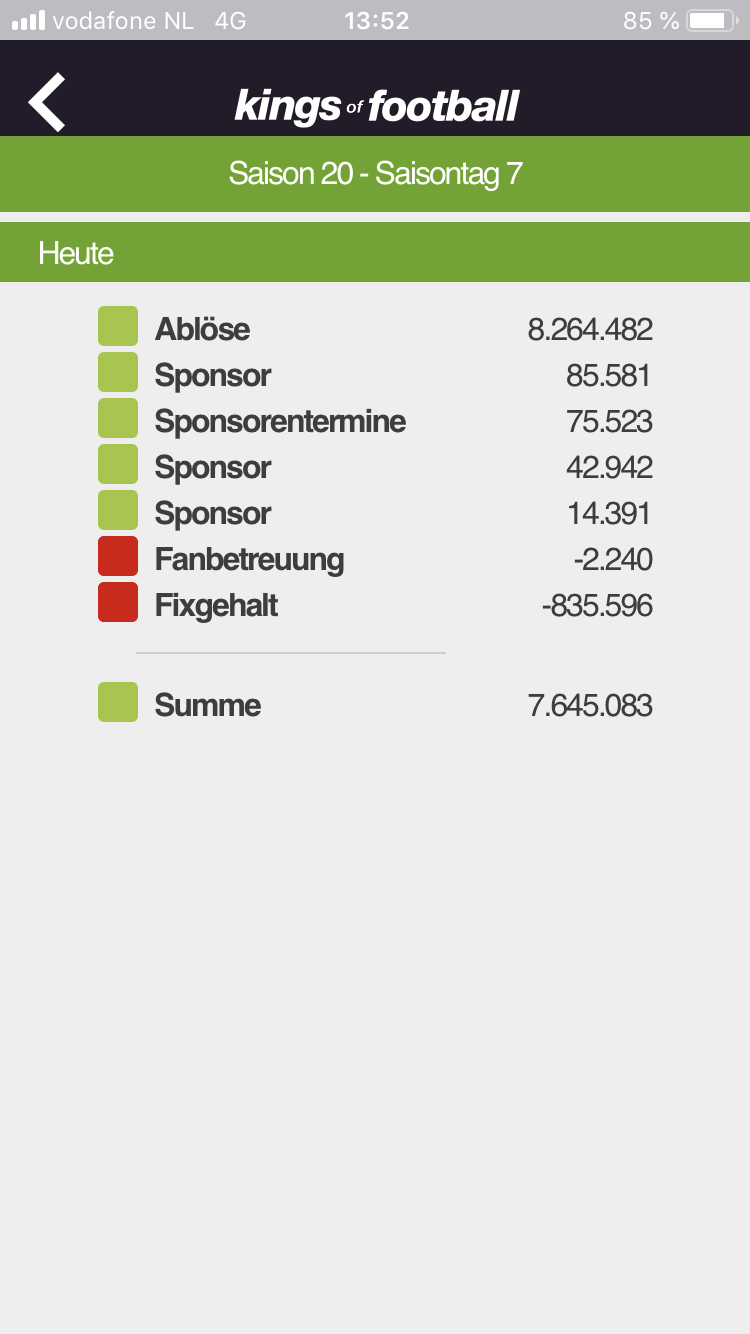Open the Ablöse entry
Viewport: 750px width, 1334px height.
pyautogui.click(x=375, y=328)
